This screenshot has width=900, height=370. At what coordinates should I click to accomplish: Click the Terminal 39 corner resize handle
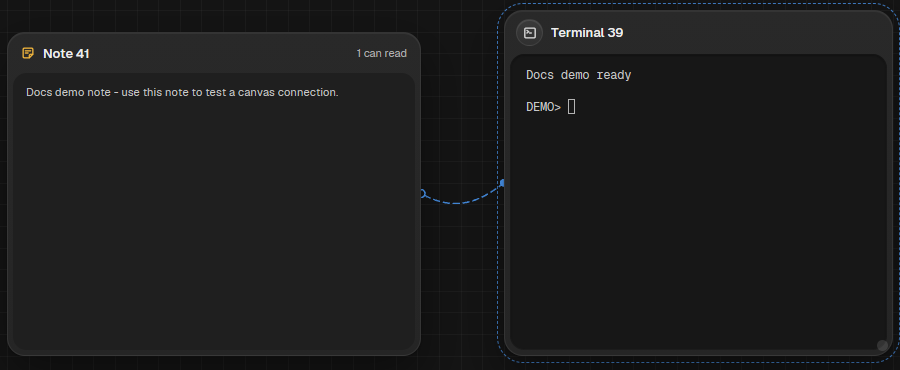click(x=882, y=345)
